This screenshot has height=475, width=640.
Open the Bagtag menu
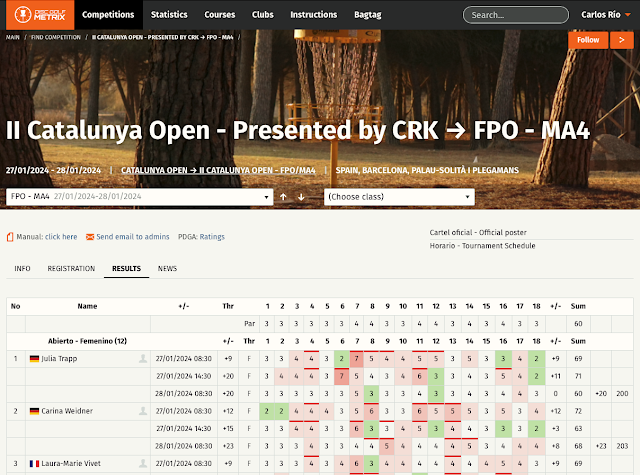point(367,15)
